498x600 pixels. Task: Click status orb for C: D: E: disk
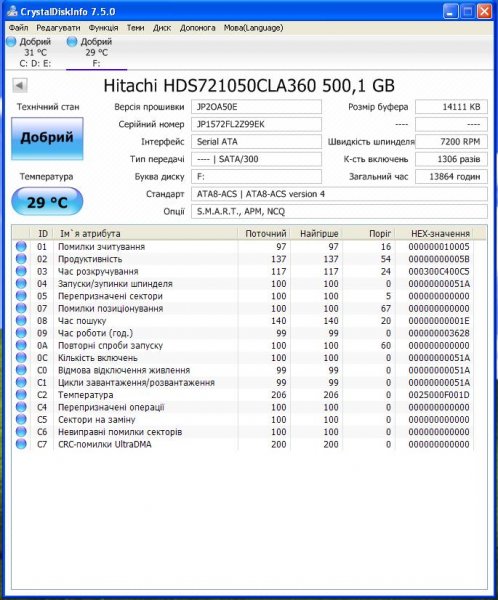tap(11, 41)
